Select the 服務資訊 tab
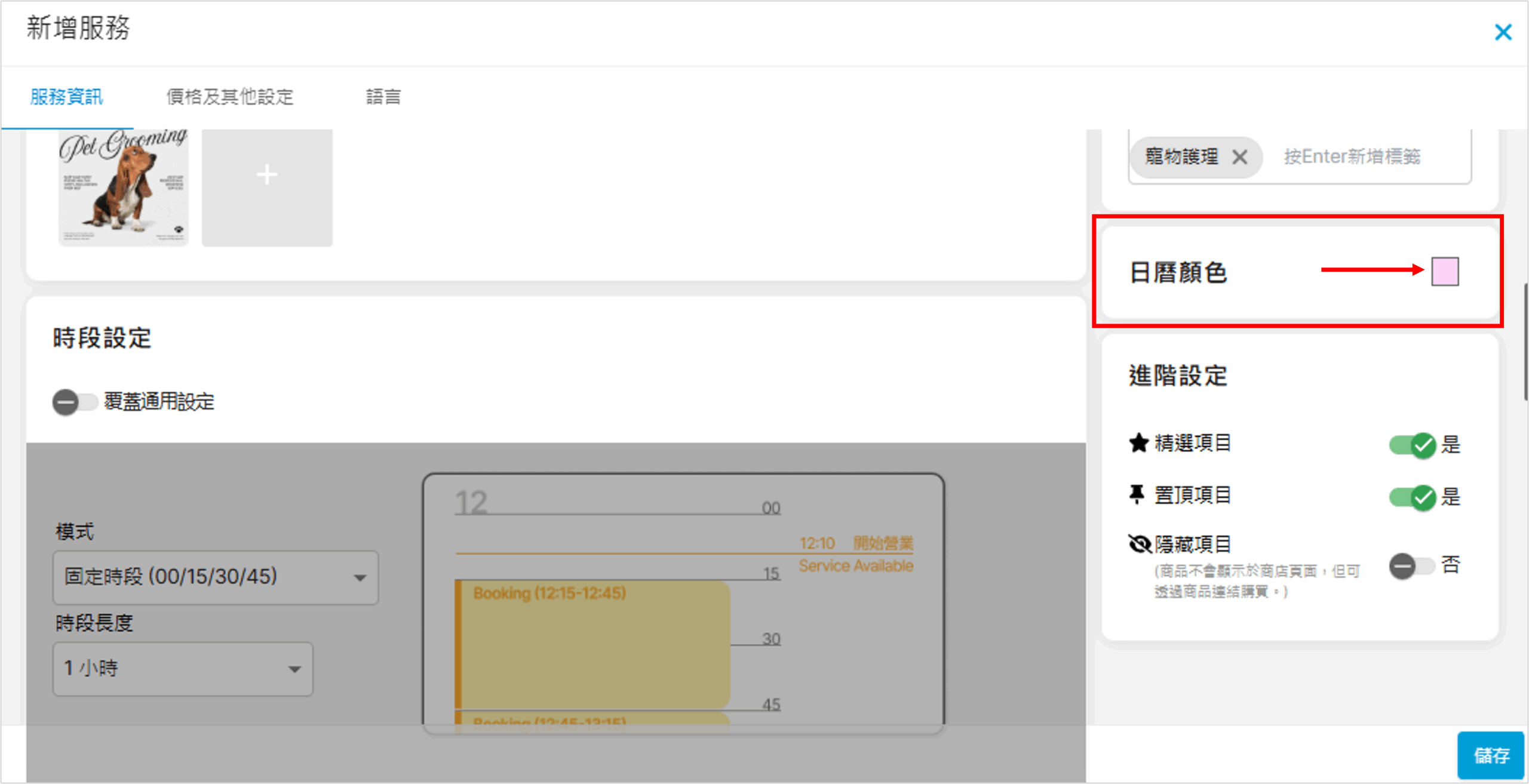This screenshot has height=784, width=1529. [x=66, y=97]
